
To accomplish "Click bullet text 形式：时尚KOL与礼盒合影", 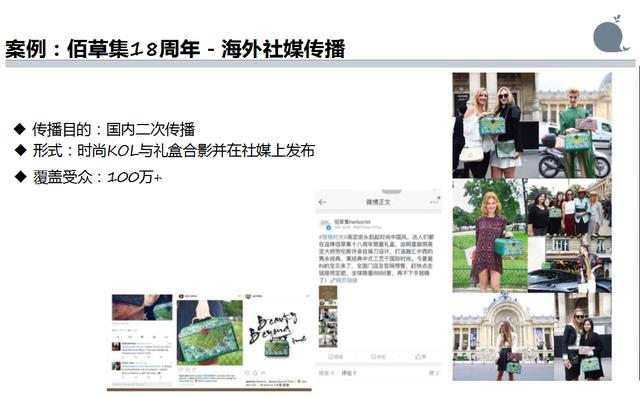I will coord(173,151).
